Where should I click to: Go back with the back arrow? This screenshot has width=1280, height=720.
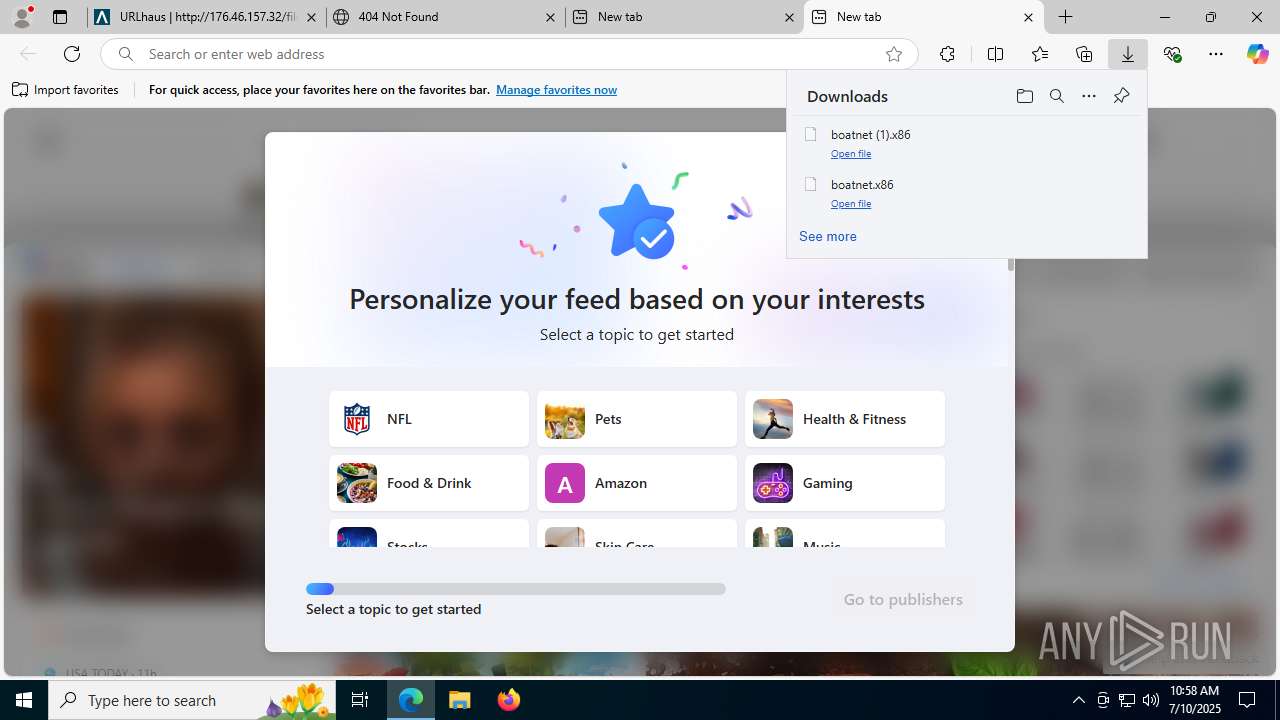click(x=28, y=54)
